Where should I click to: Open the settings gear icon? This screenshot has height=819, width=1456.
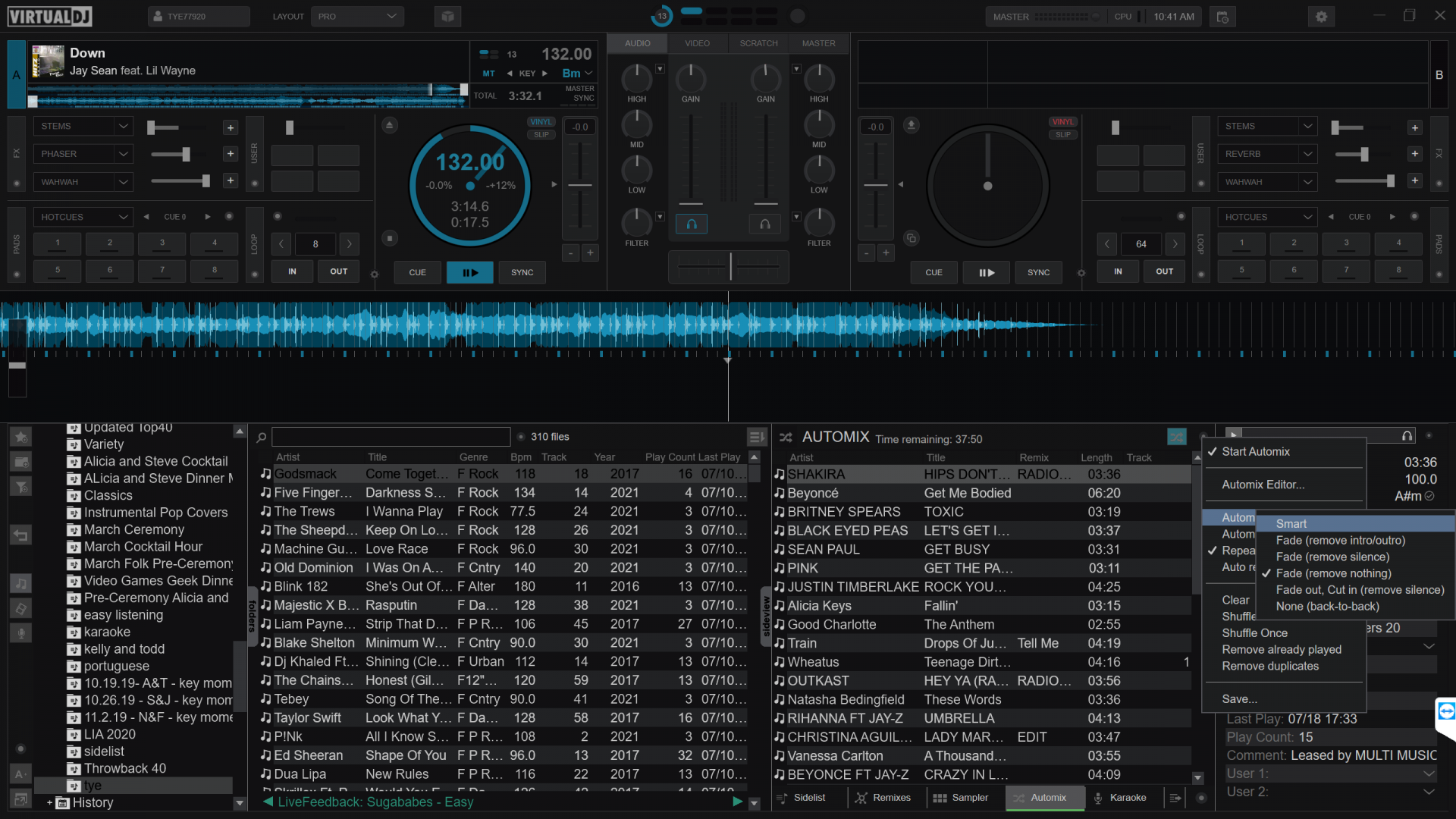click(x=1321, y=17)
